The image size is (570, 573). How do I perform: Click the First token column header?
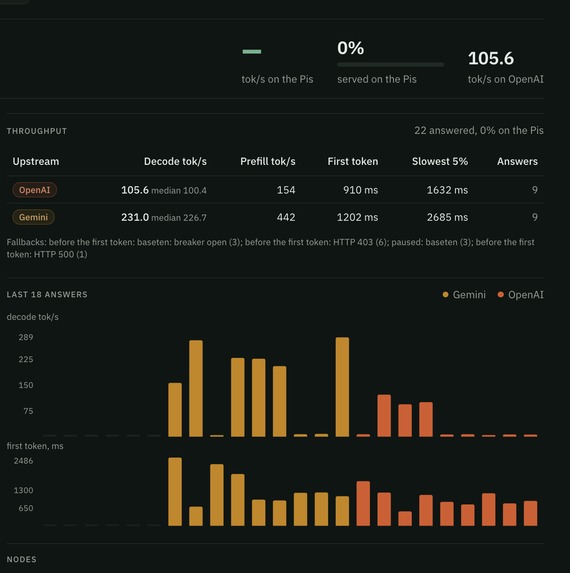[x=353, y=162]
